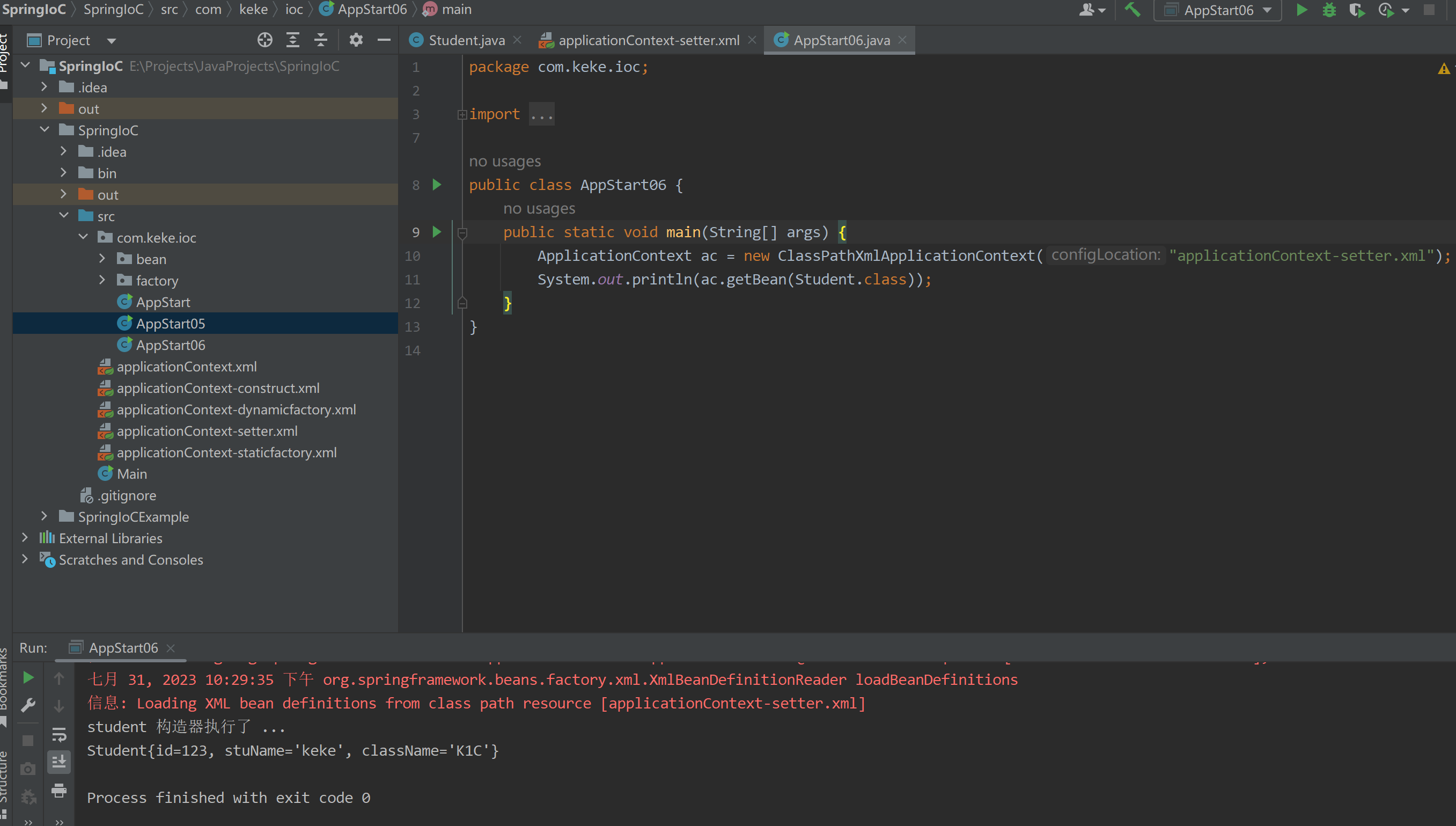This screenshot has height=826, width=1456.
Task: Open AppStart06 run configuration dropdown
Action: pos(1219,10)
